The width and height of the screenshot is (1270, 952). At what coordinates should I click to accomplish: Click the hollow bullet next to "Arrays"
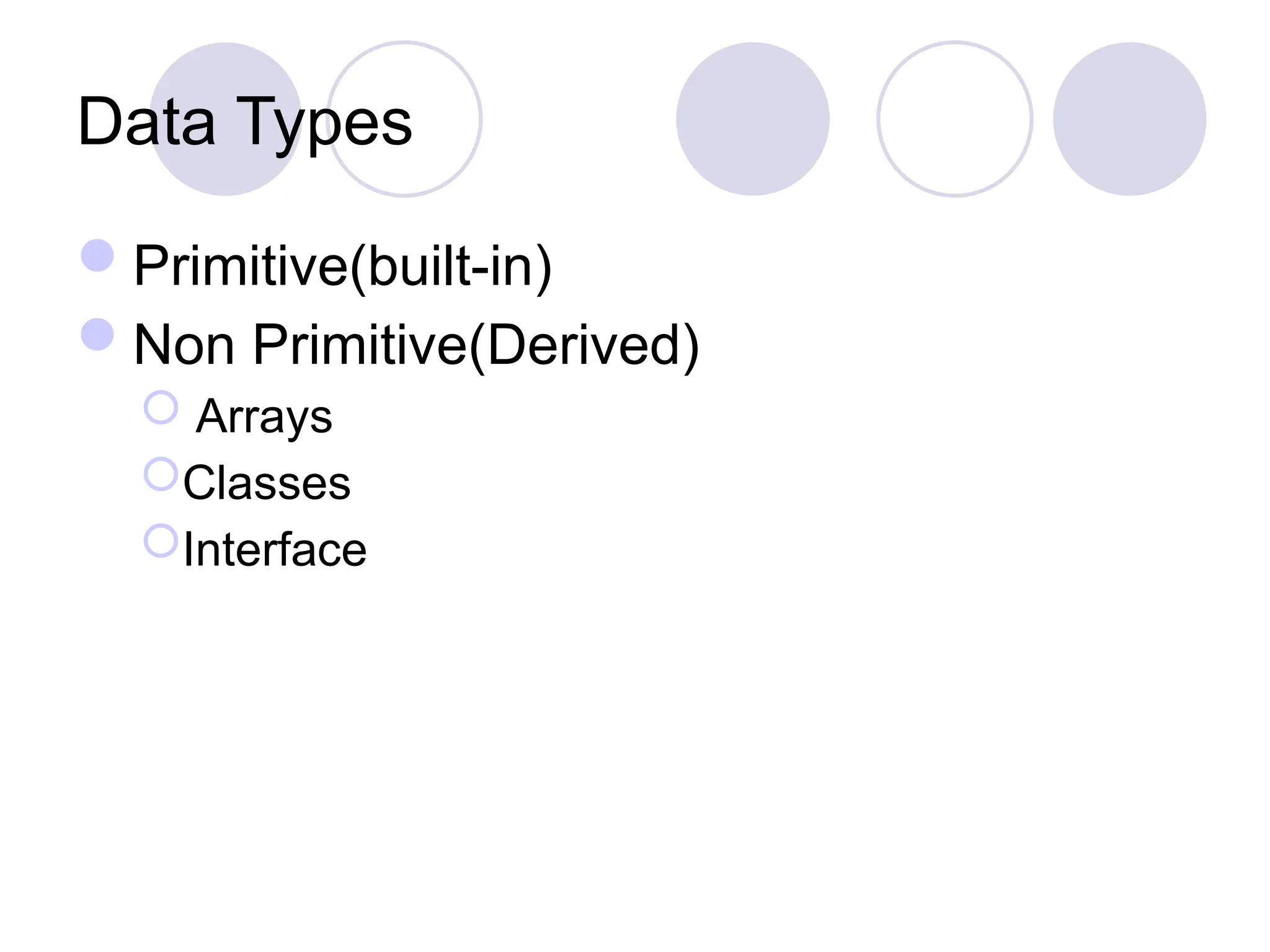[161, 407]
